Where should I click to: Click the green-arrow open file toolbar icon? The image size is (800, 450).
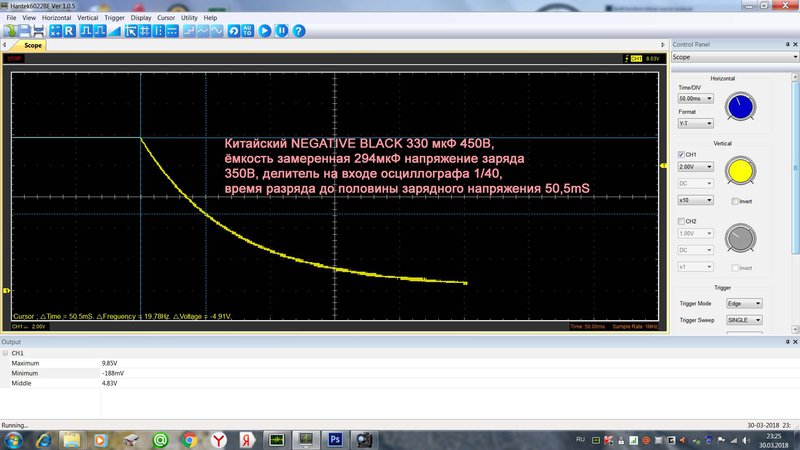[10, 31]
